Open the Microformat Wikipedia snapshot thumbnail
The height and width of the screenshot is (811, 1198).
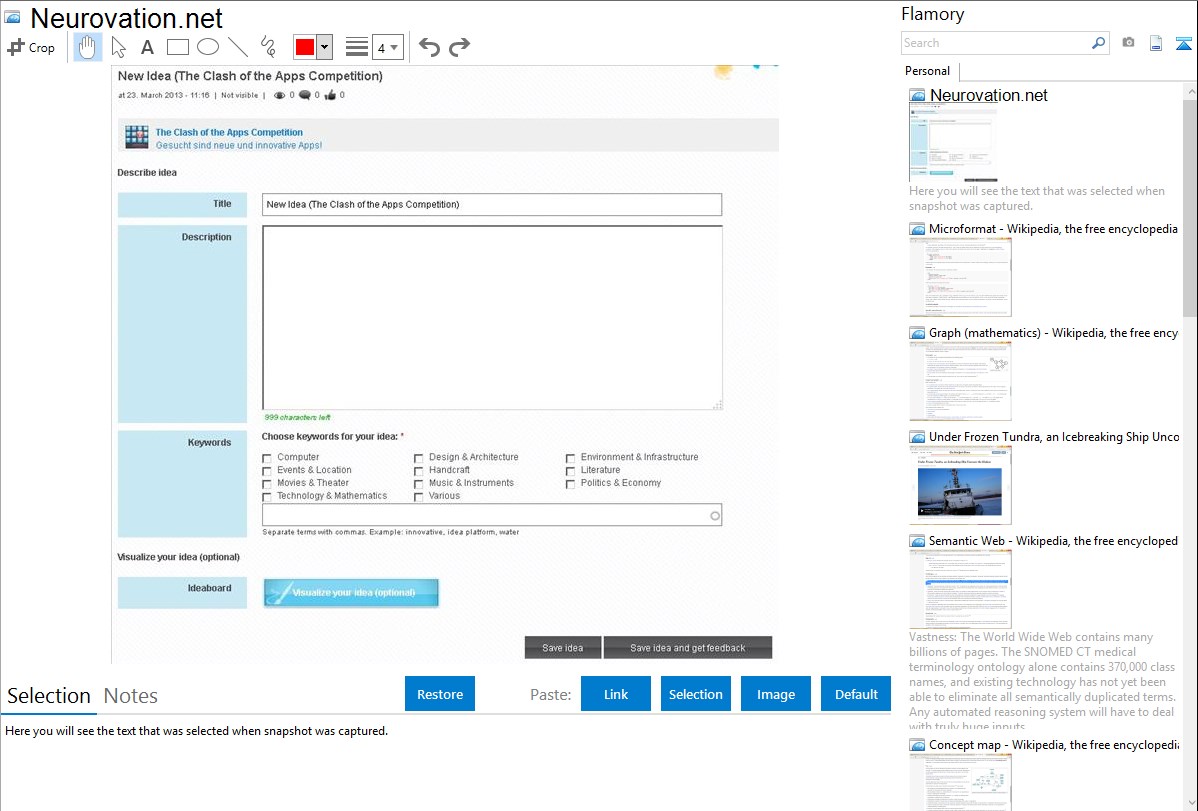[960, 277]
